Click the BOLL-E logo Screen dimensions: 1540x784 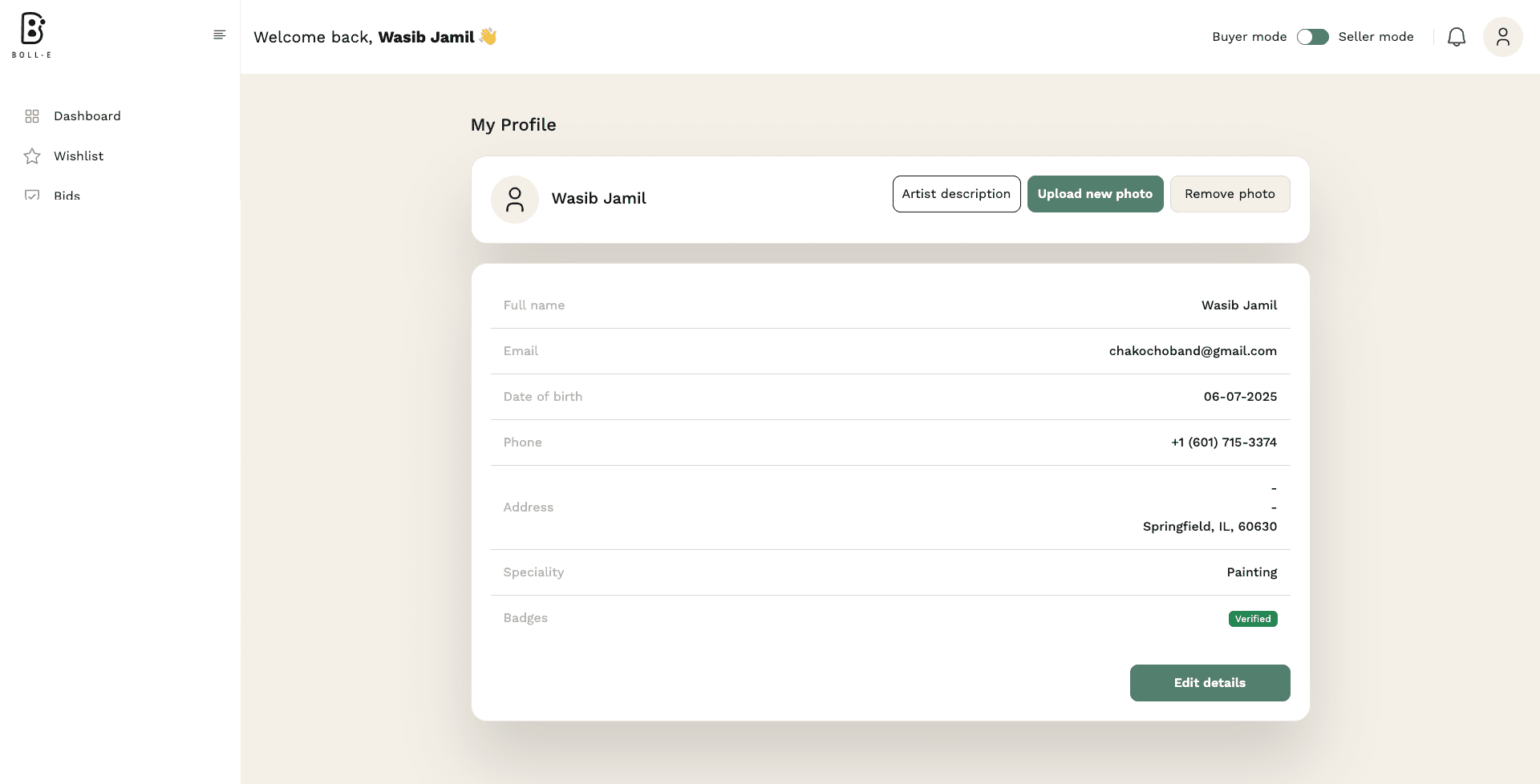coord(32,35)
